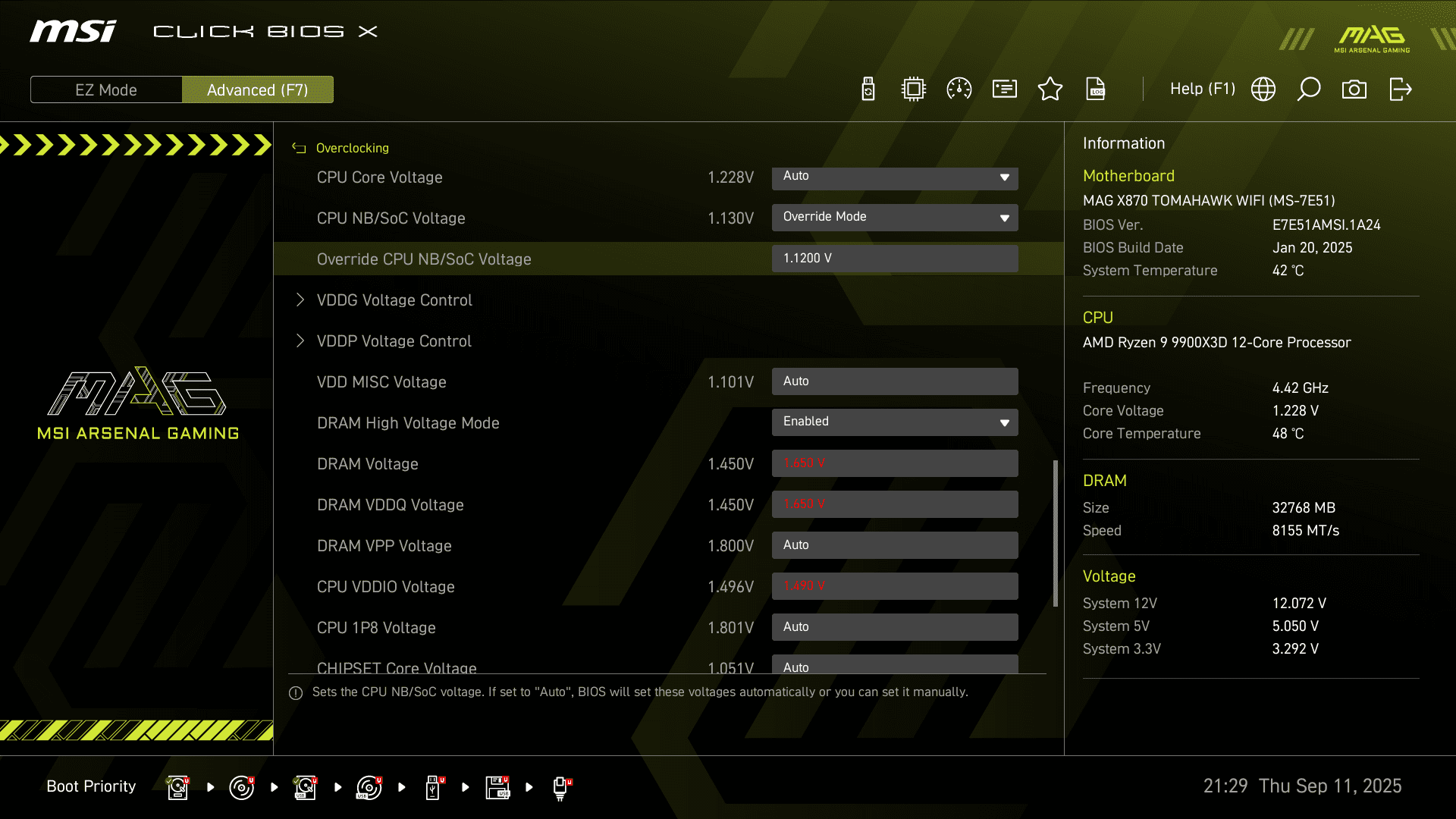Open the DRAM High Voltage Mode dropdown

895,422
